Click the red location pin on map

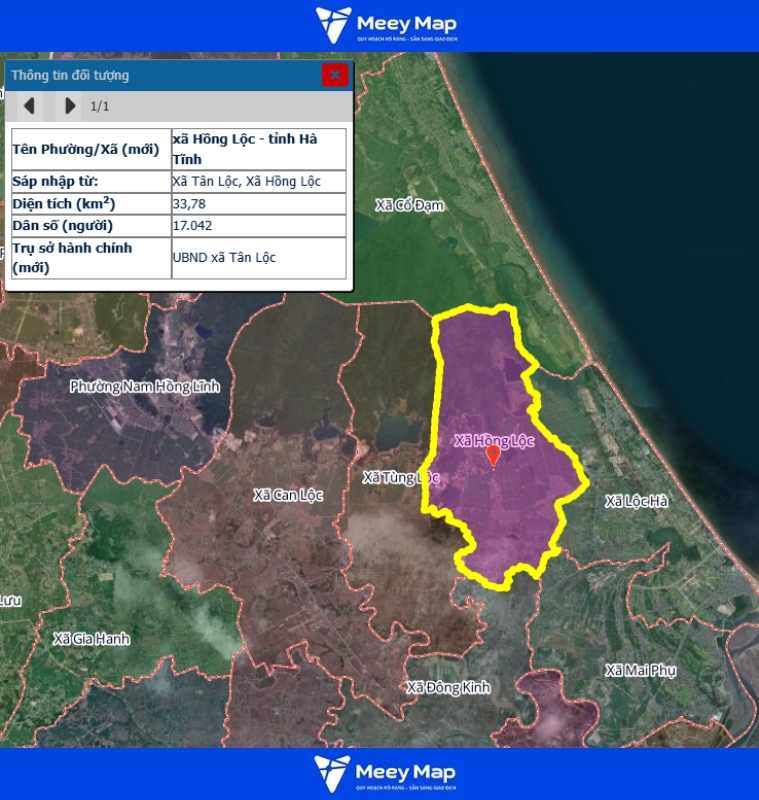tap(492, 456)
